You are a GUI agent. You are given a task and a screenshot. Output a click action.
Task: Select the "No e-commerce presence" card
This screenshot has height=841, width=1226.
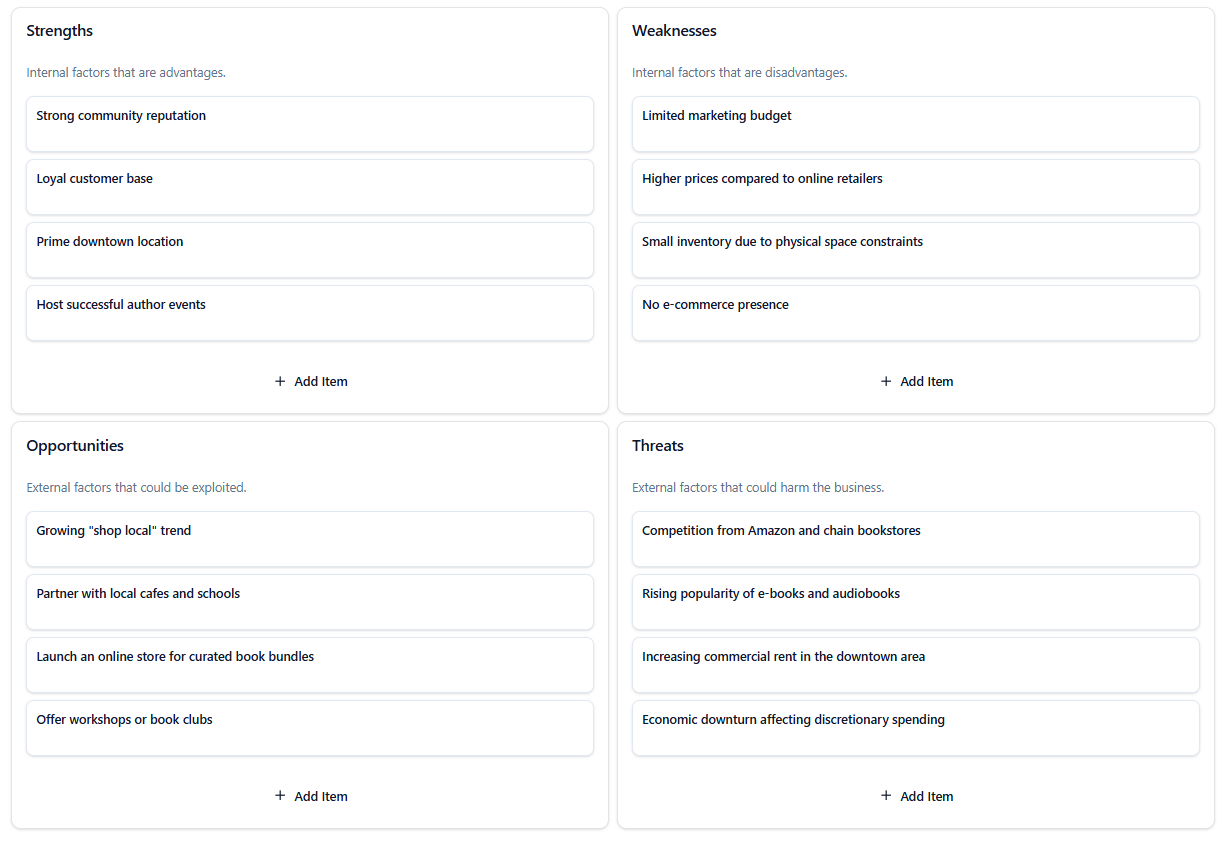click(x=715, y=305)
